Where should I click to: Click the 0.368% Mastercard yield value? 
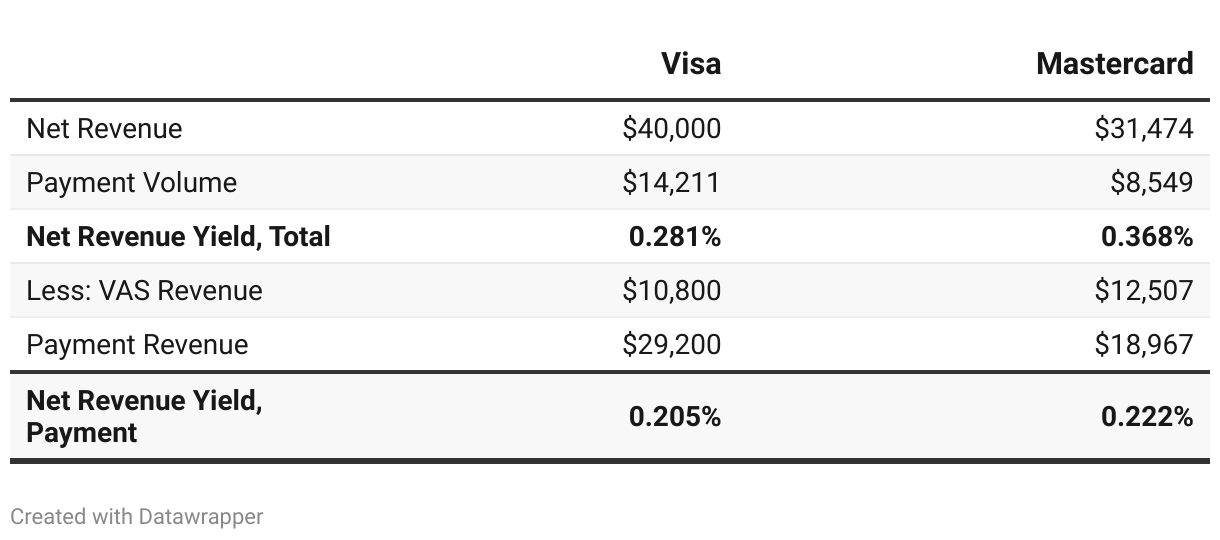(1147, 237)
